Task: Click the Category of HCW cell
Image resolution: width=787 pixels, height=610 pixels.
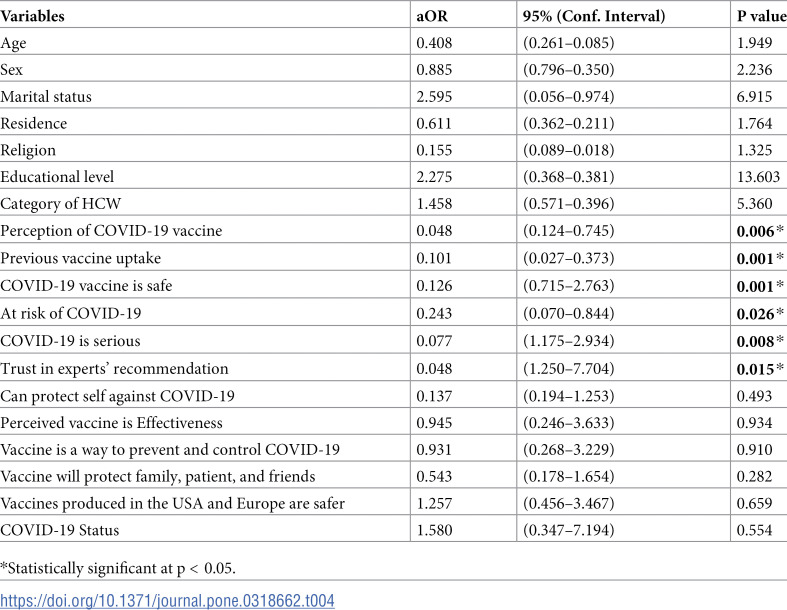Action: [61, 203]
